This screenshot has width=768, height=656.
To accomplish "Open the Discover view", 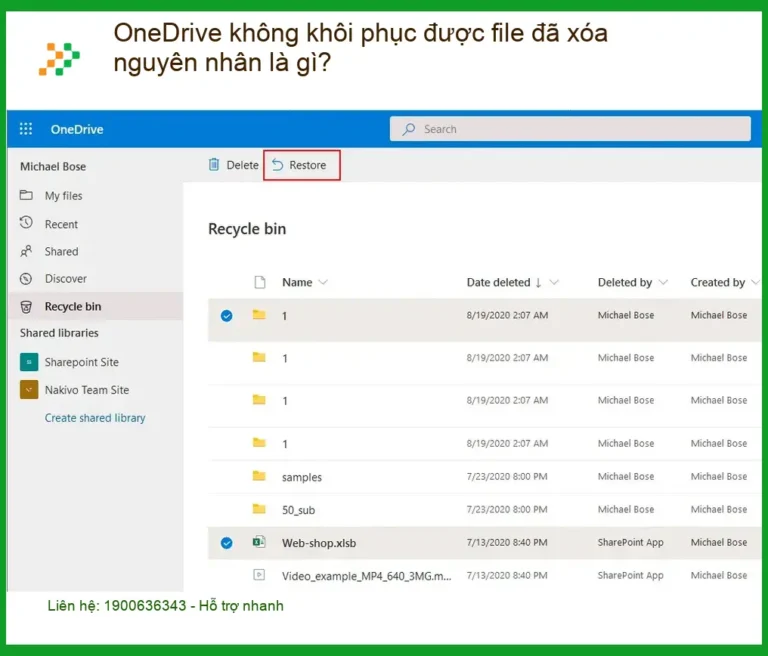I will click(x=66, y=279).
